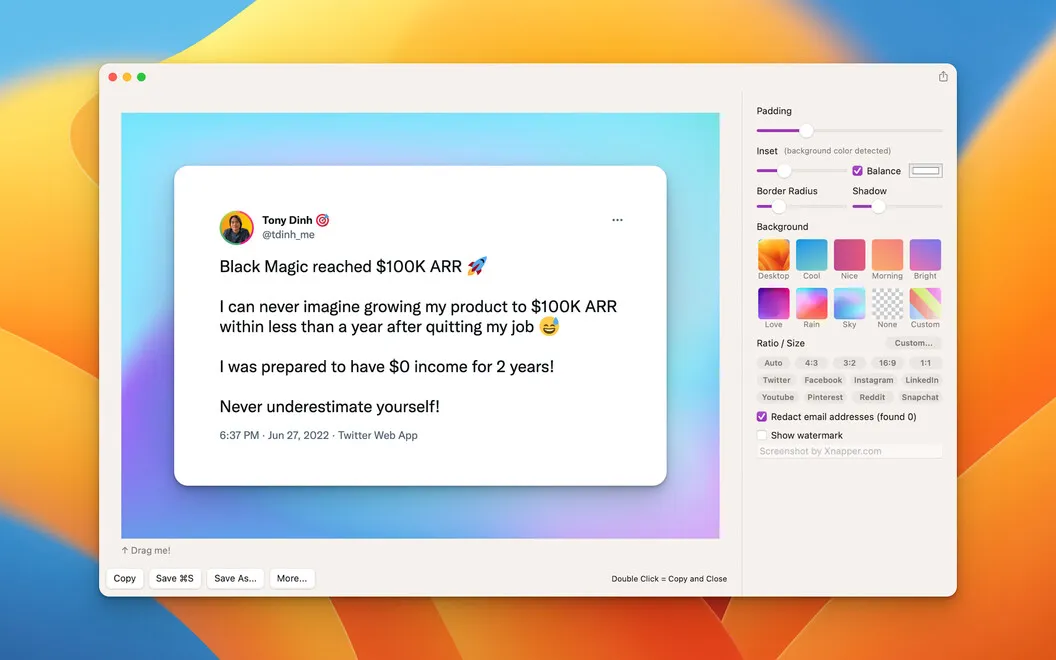Select the 4:3 ratio
The width and height of the screenshot is (1056, 660).
point(812,363)
